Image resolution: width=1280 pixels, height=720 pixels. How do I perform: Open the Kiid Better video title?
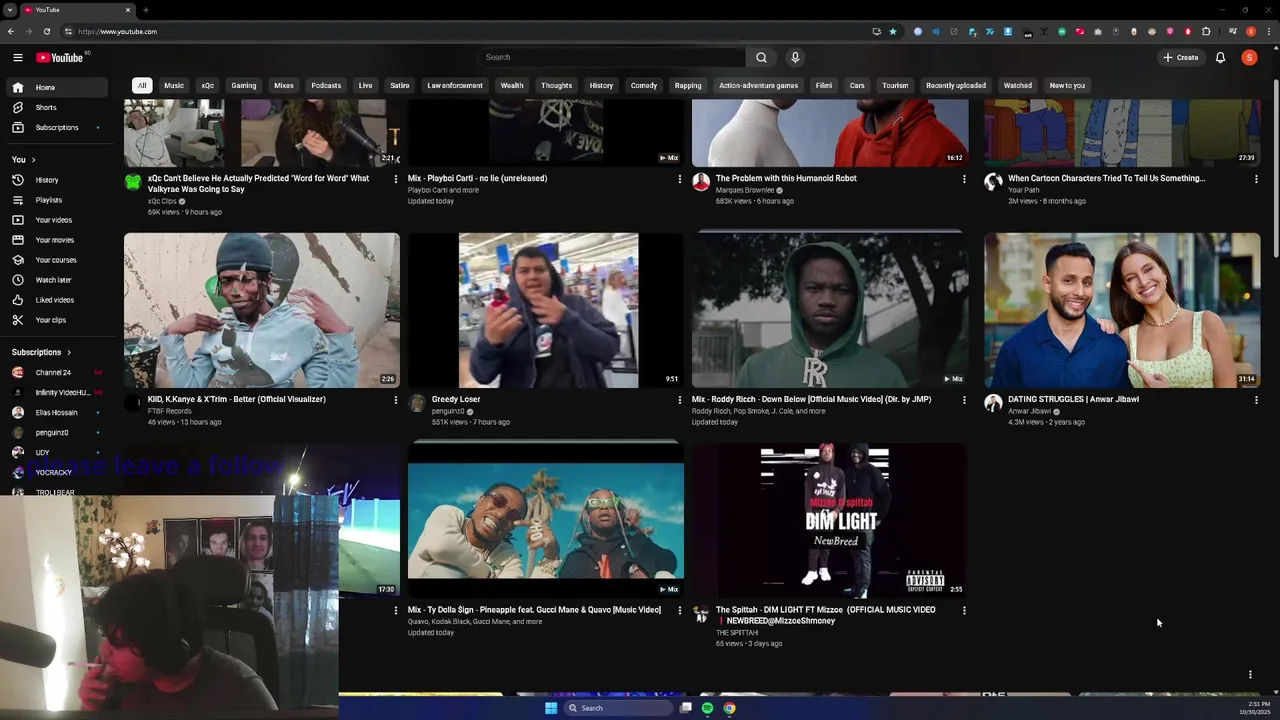click(x=237, y=399)
